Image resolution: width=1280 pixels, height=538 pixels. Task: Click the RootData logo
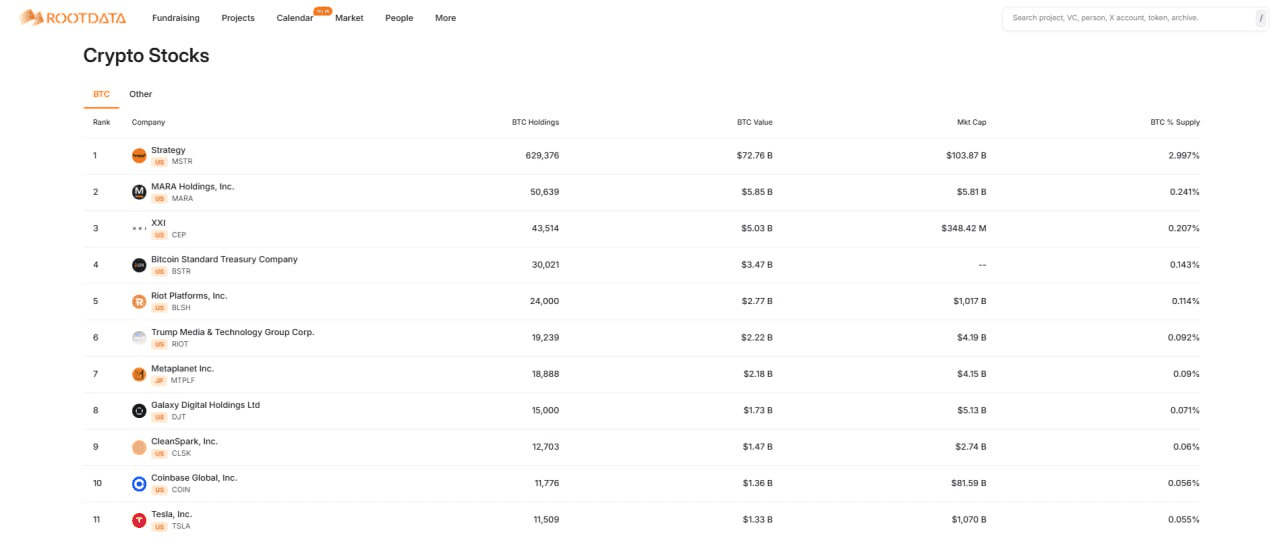pos(73,17)
